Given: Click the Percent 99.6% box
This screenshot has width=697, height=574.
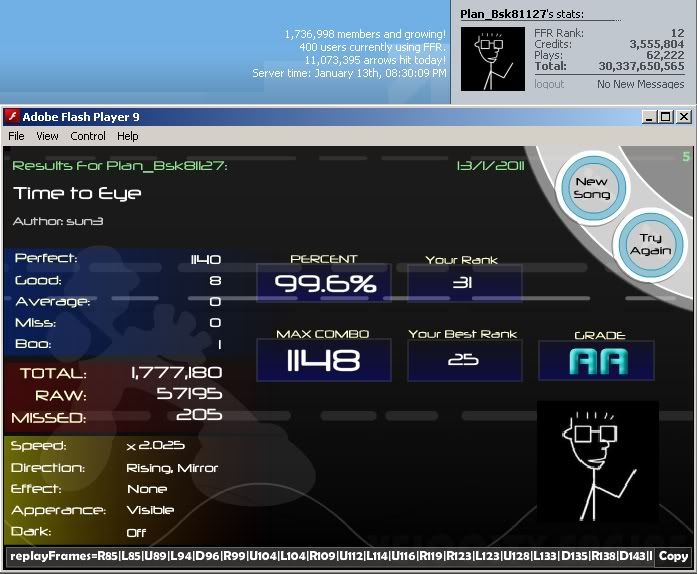Looking at the screenshot, I should pos(324,284).
